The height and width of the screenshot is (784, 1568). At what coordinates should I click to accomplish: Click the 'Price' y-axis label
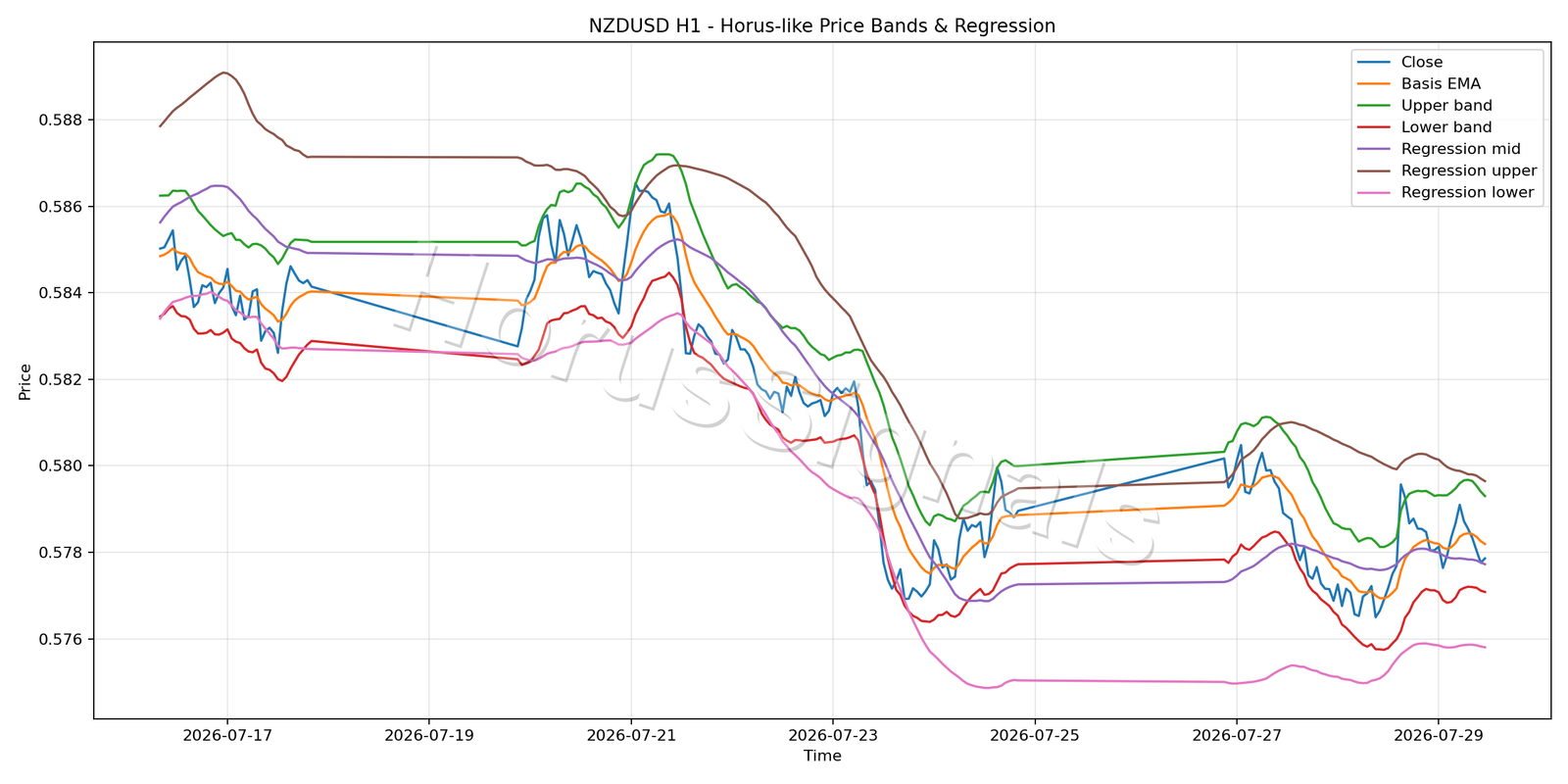click(x=25, y=381)
